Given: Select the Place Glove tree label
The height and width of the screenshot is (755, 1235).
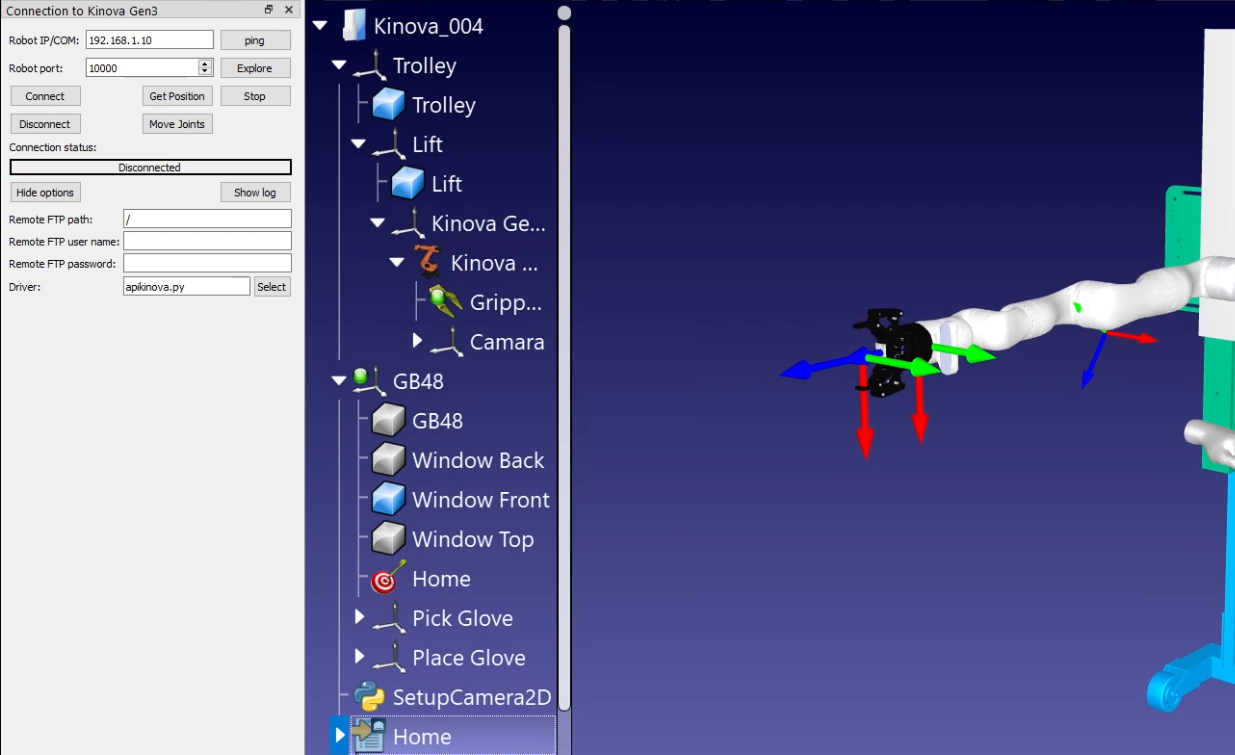Looking at the screenshot, I should 469,658.
